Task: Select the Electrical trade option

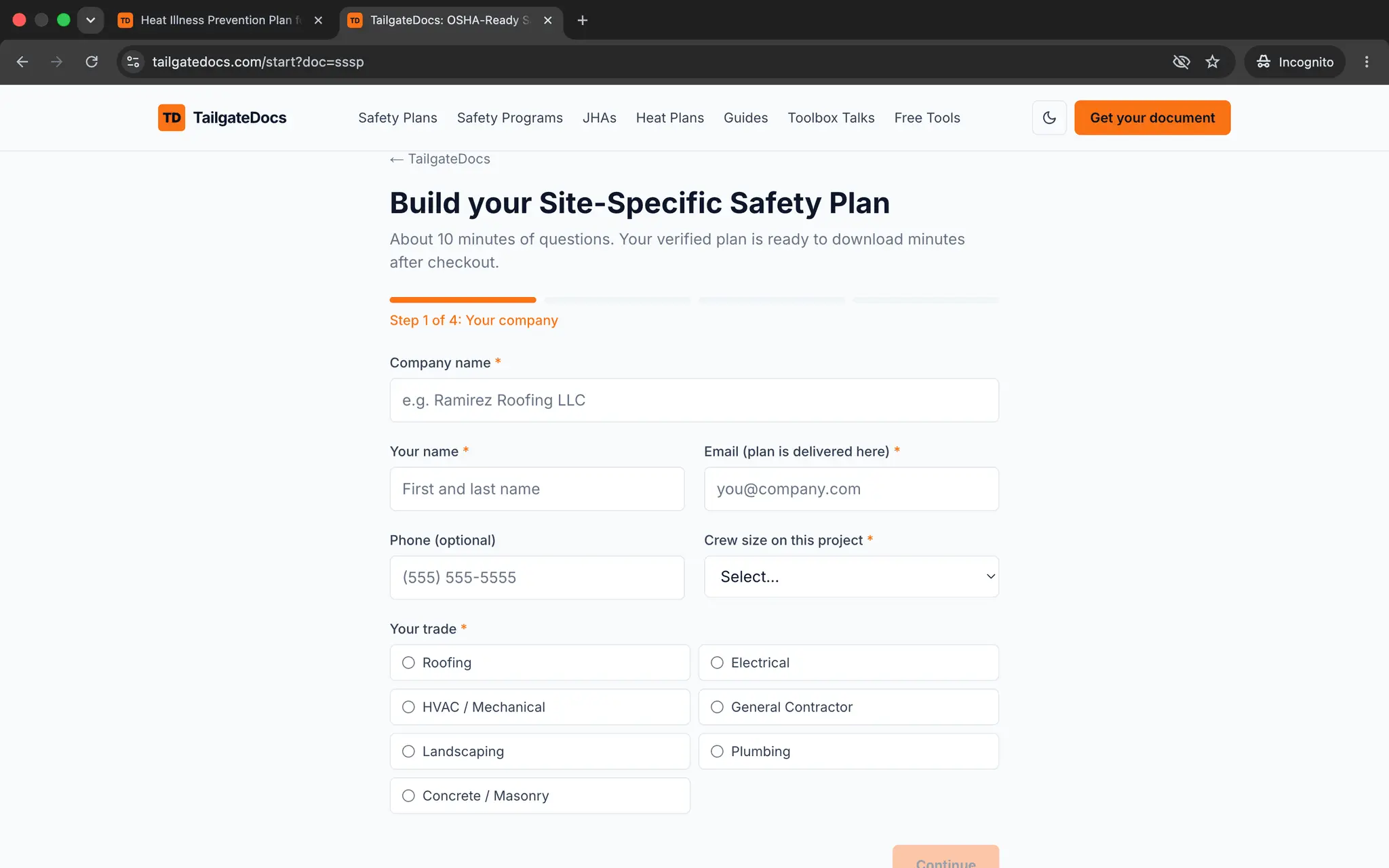Action: click(848, 663)
